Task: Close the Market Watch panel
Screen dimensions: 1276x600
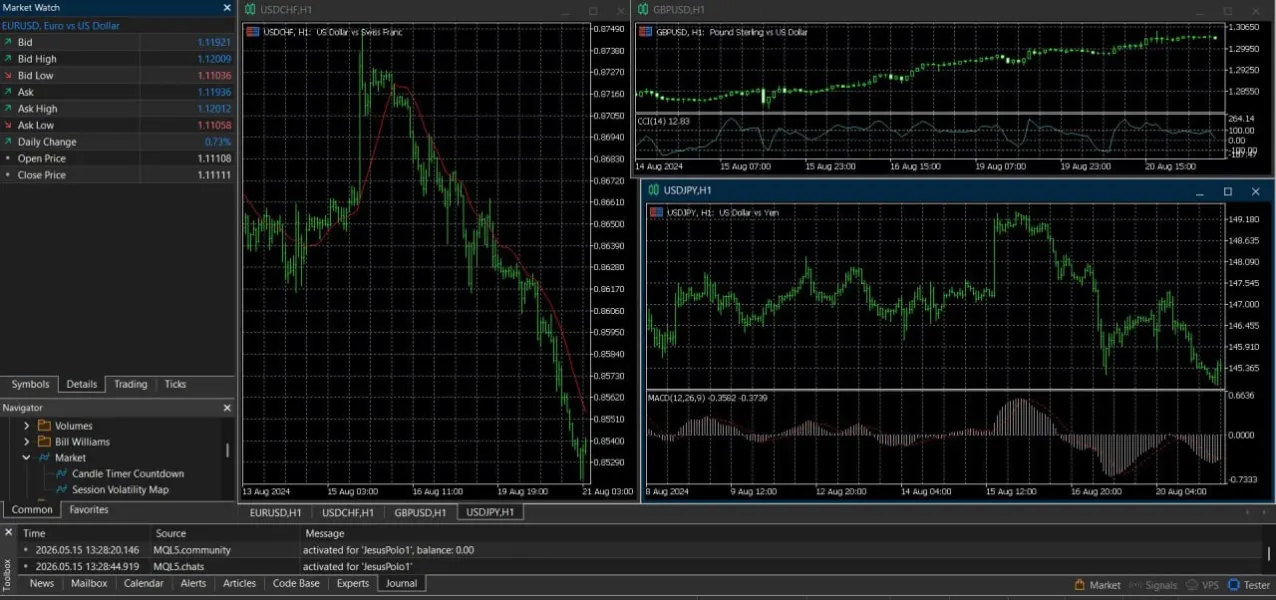Action: tap(227, 7)
